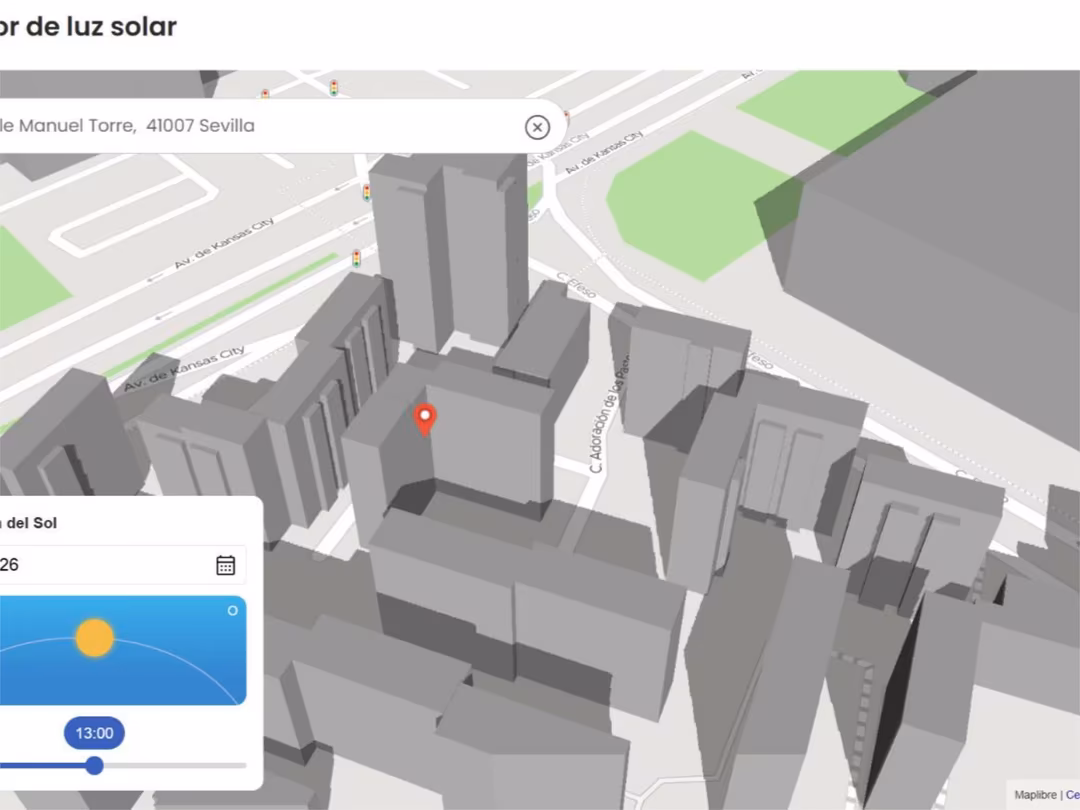The image size is (1080, 810).
Task: Click the green park area near C. Efeso
Action: (690, 200)
